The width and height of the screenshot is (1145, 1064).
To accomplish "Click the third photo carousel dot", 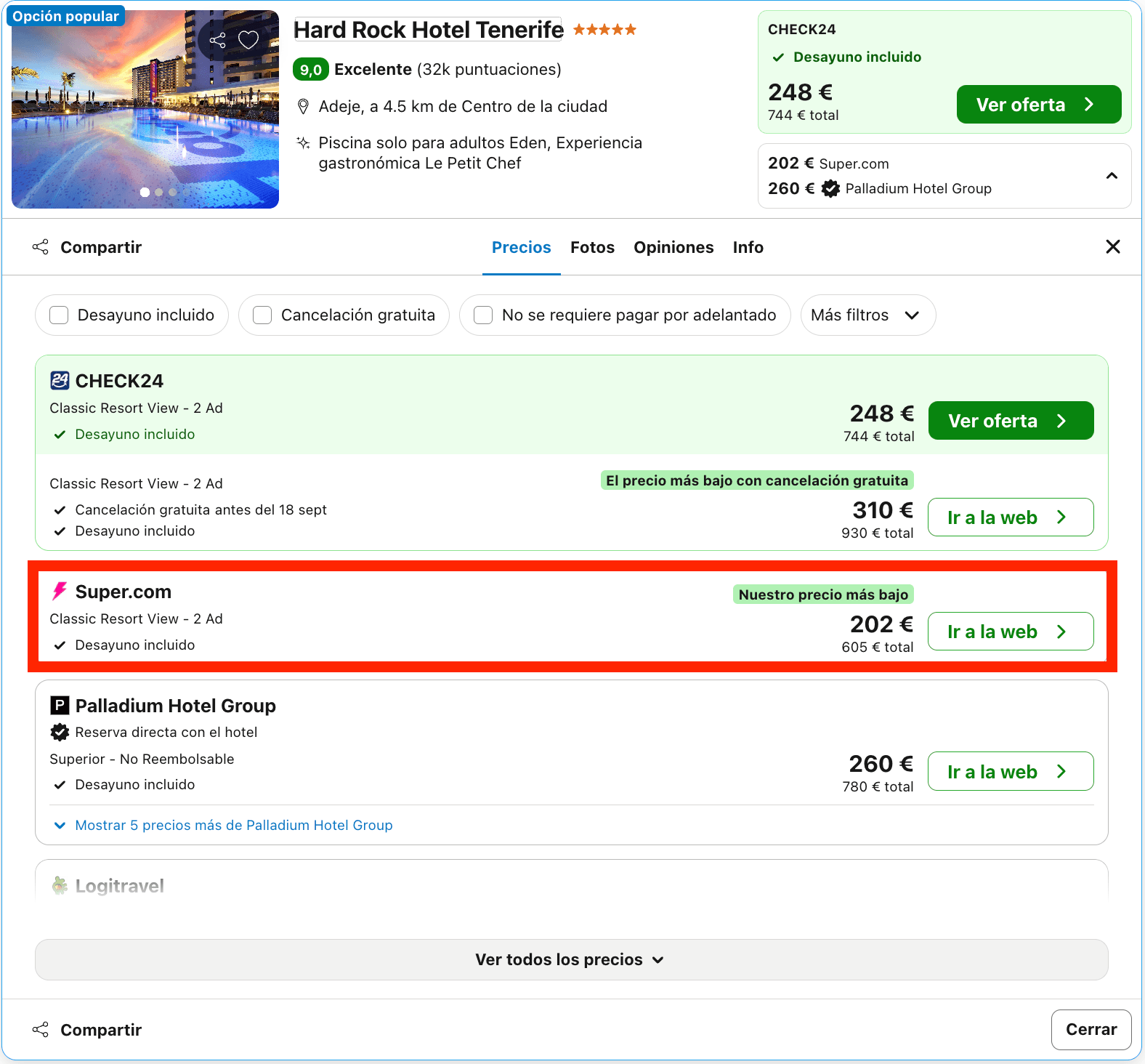I will pos(173,193).
